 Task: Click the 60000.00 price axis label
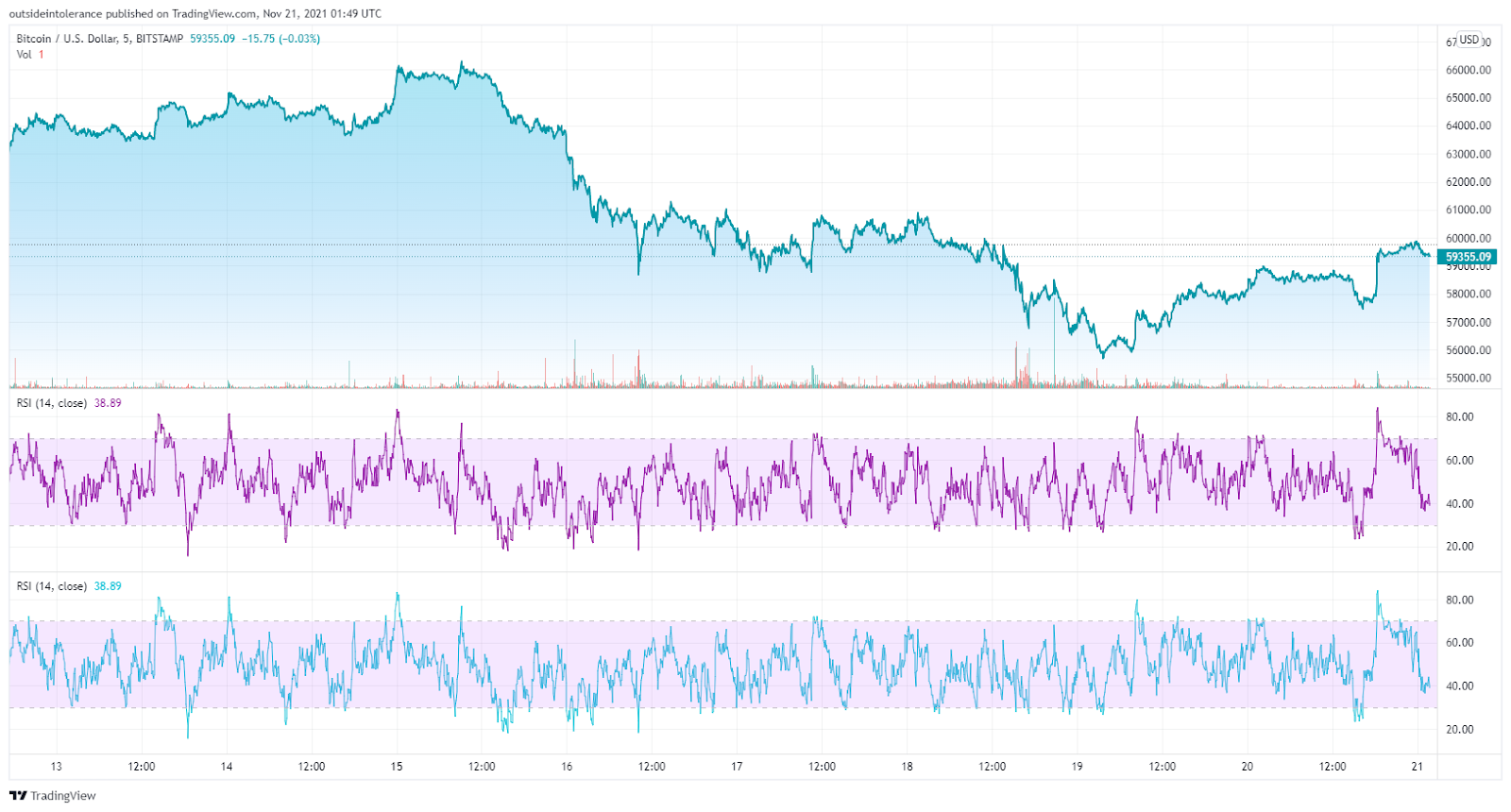coord(1469,238)
